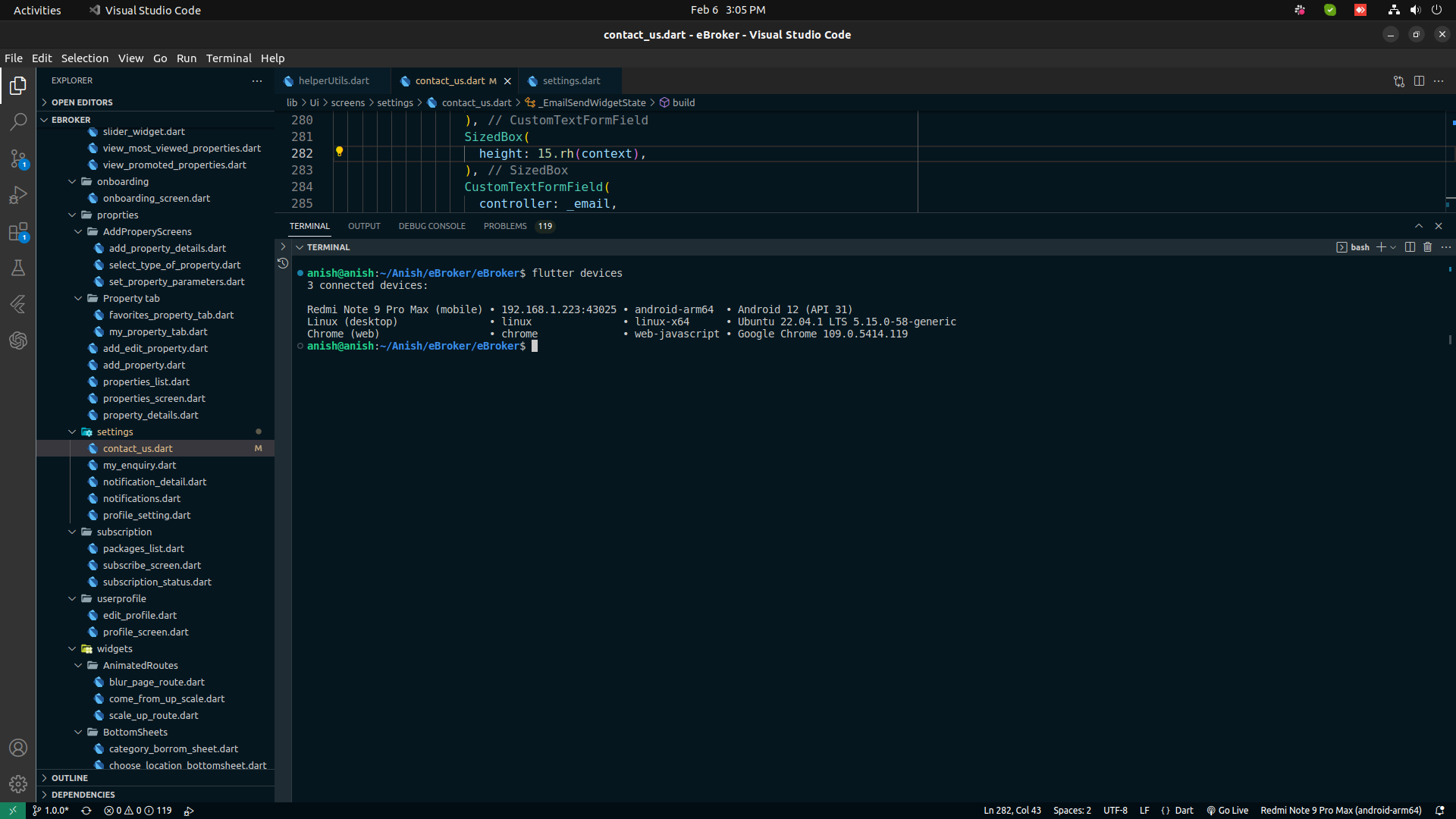Image resolution: width=1456 pixels, height=819 pixels.
Task: Open the Terminal menu
Action: tap(228, 58)
